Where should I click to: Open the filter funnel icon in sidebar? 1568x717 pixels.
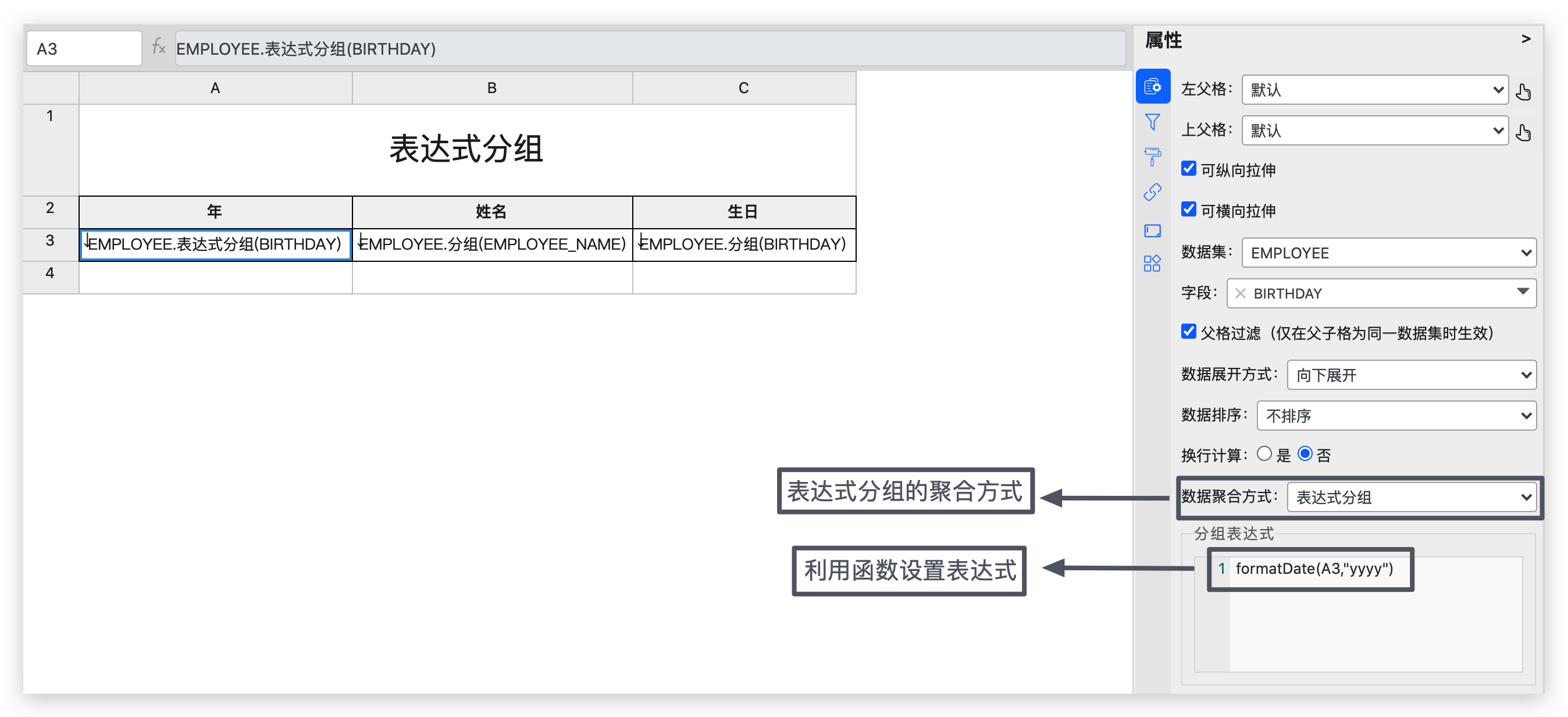(x=1152, y=122)
